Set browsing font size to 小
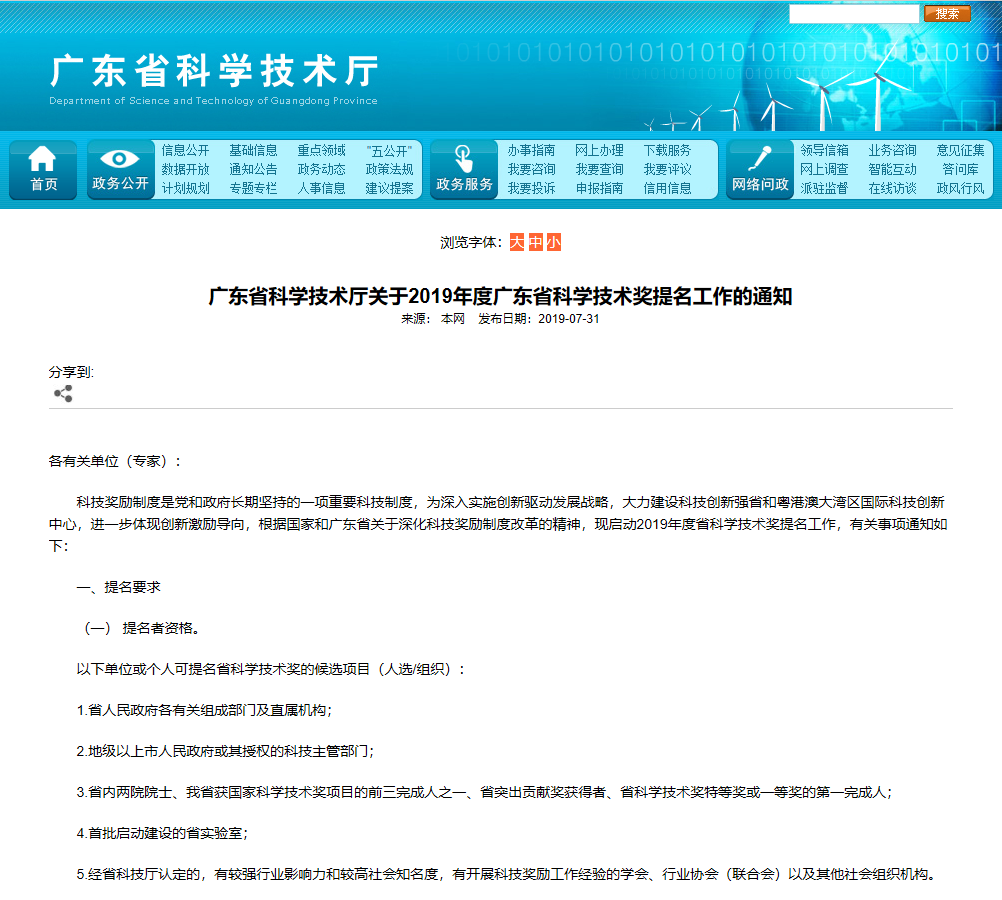The width and height of the screenshot is (1002, 900). point(553,242)
